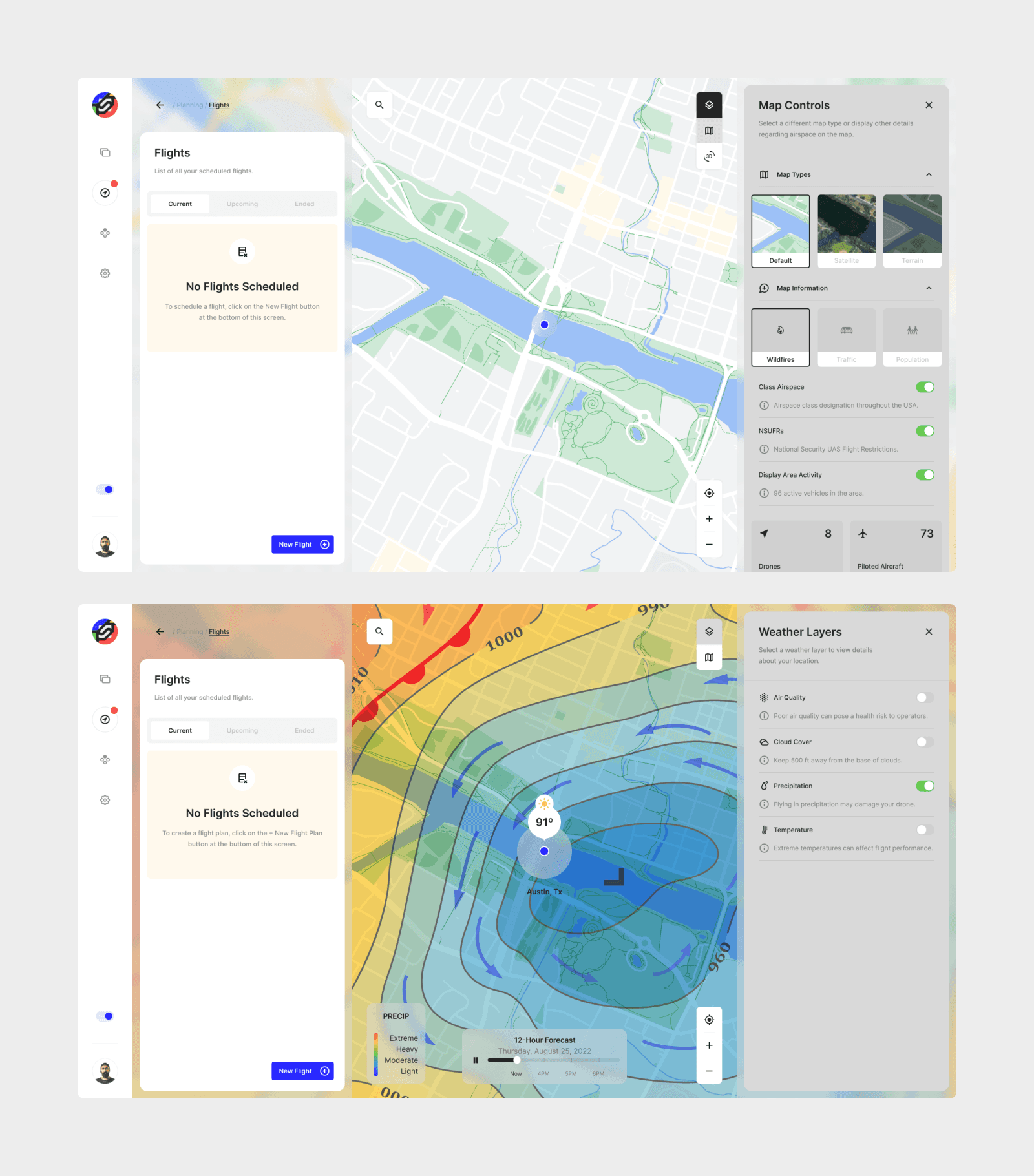Open settings gear in top sidebar
Image resolution: width=1034 pixels, height=1176 pixels.
tap(105, 273)
